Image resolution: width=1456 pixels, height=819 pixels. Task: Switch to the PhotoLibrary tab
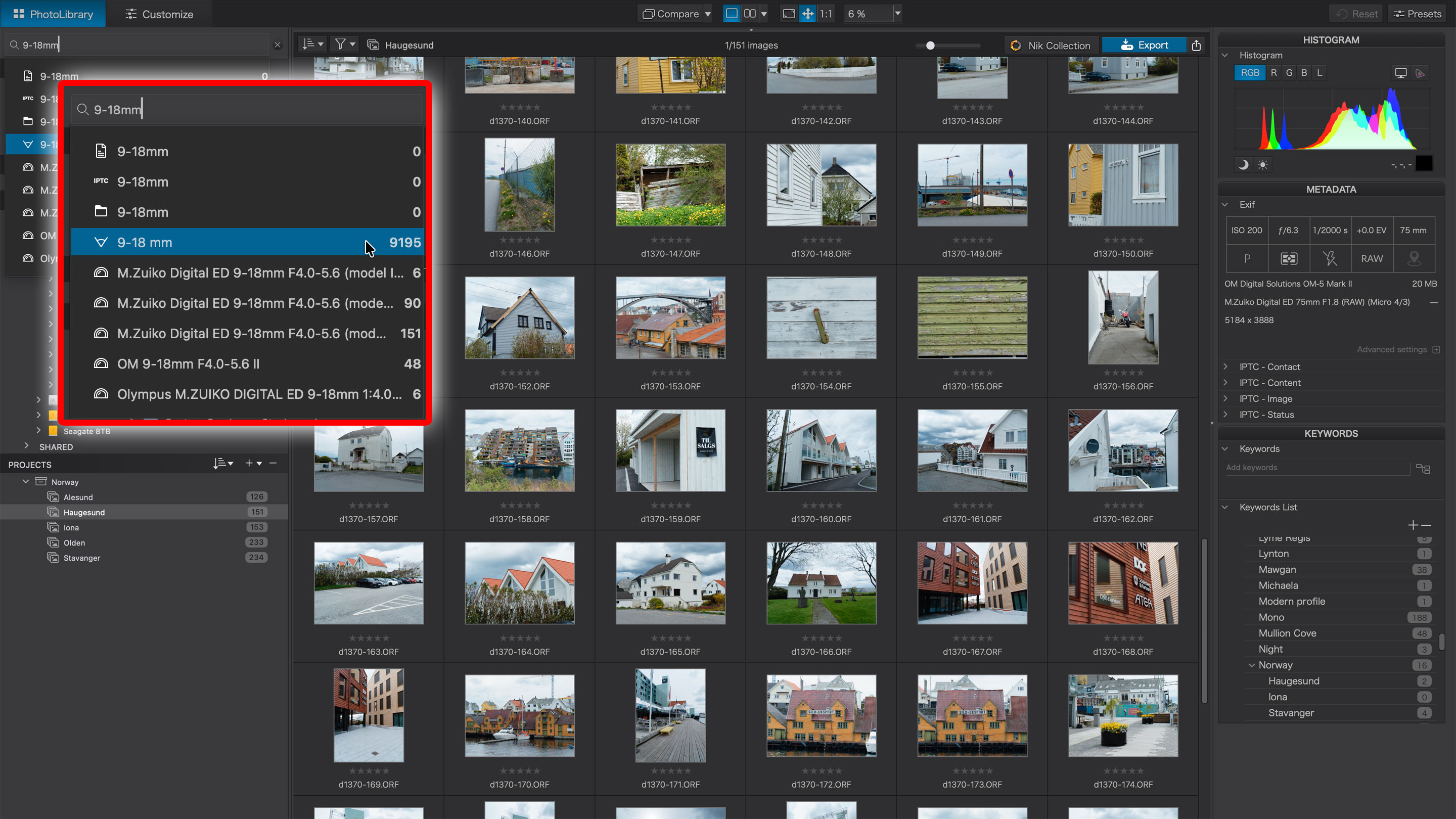tap(53, 14)
